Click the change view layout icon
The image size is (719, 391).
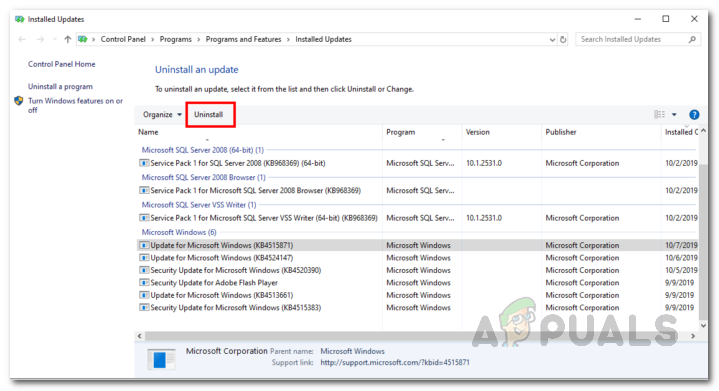click(659, 115)
